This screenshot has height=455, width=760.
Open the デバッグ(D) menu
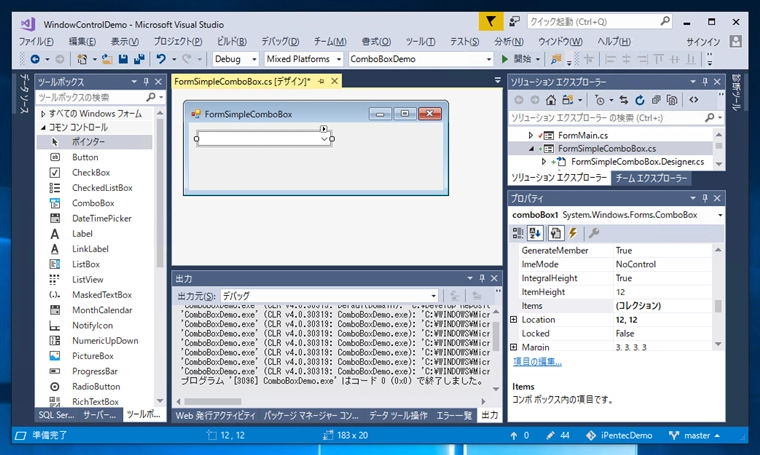pyautogui.click(x=280, y=42)
